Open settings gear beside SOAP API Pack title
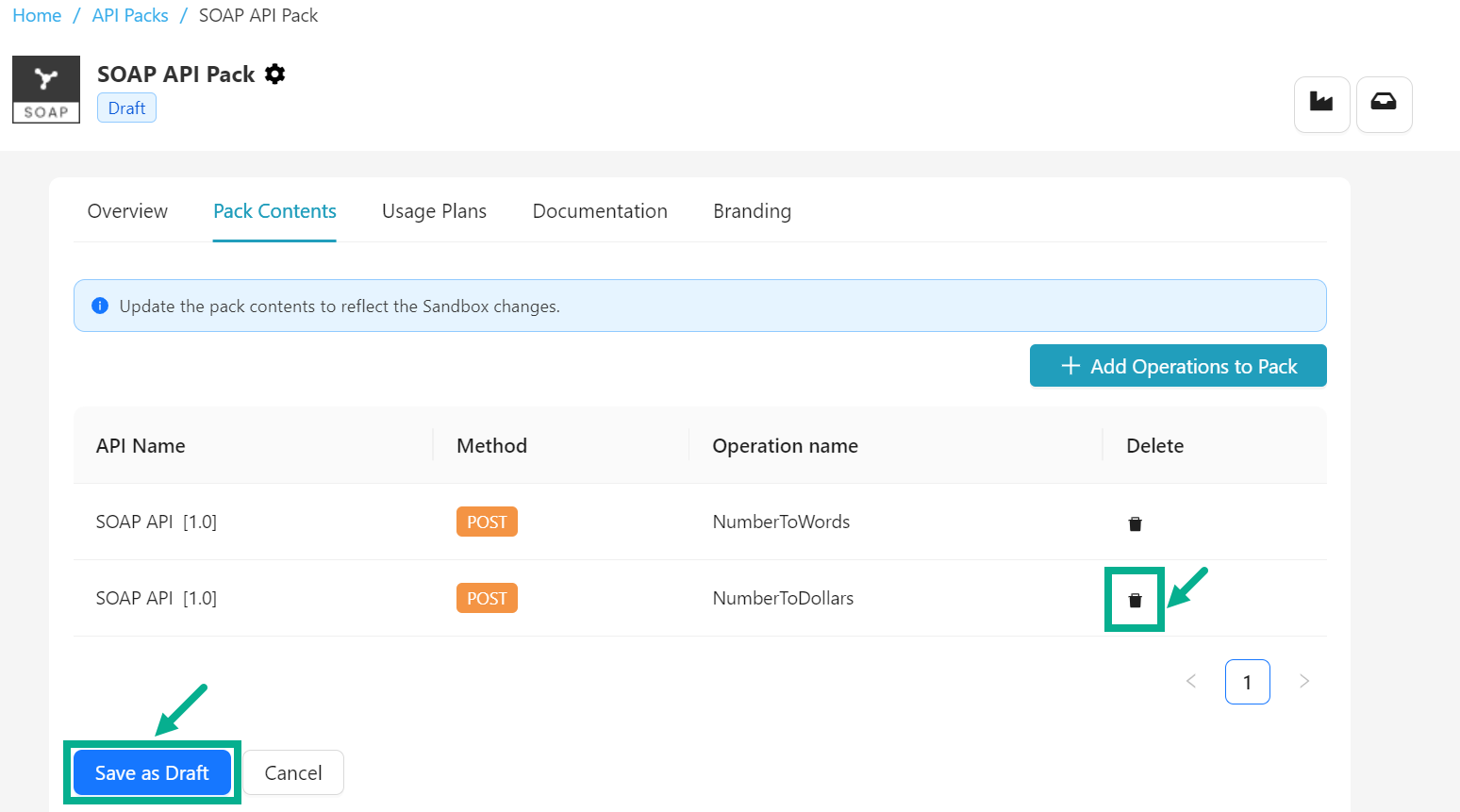The width and height of the screenshot is (1460, 812). point(274,75)
